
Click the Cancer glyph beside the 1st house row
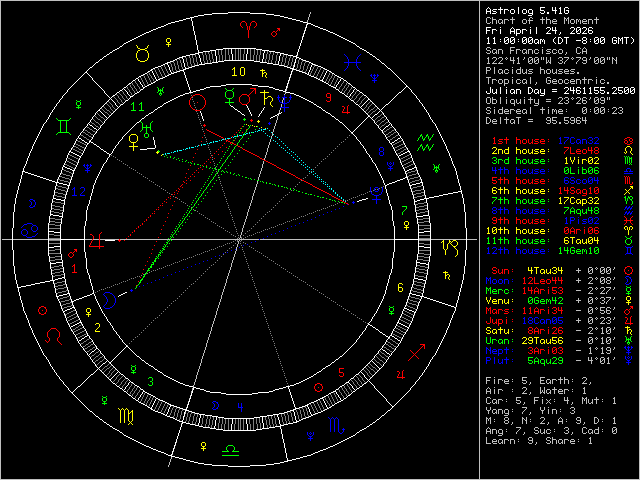pyautogui.click(x=629, y=141)
